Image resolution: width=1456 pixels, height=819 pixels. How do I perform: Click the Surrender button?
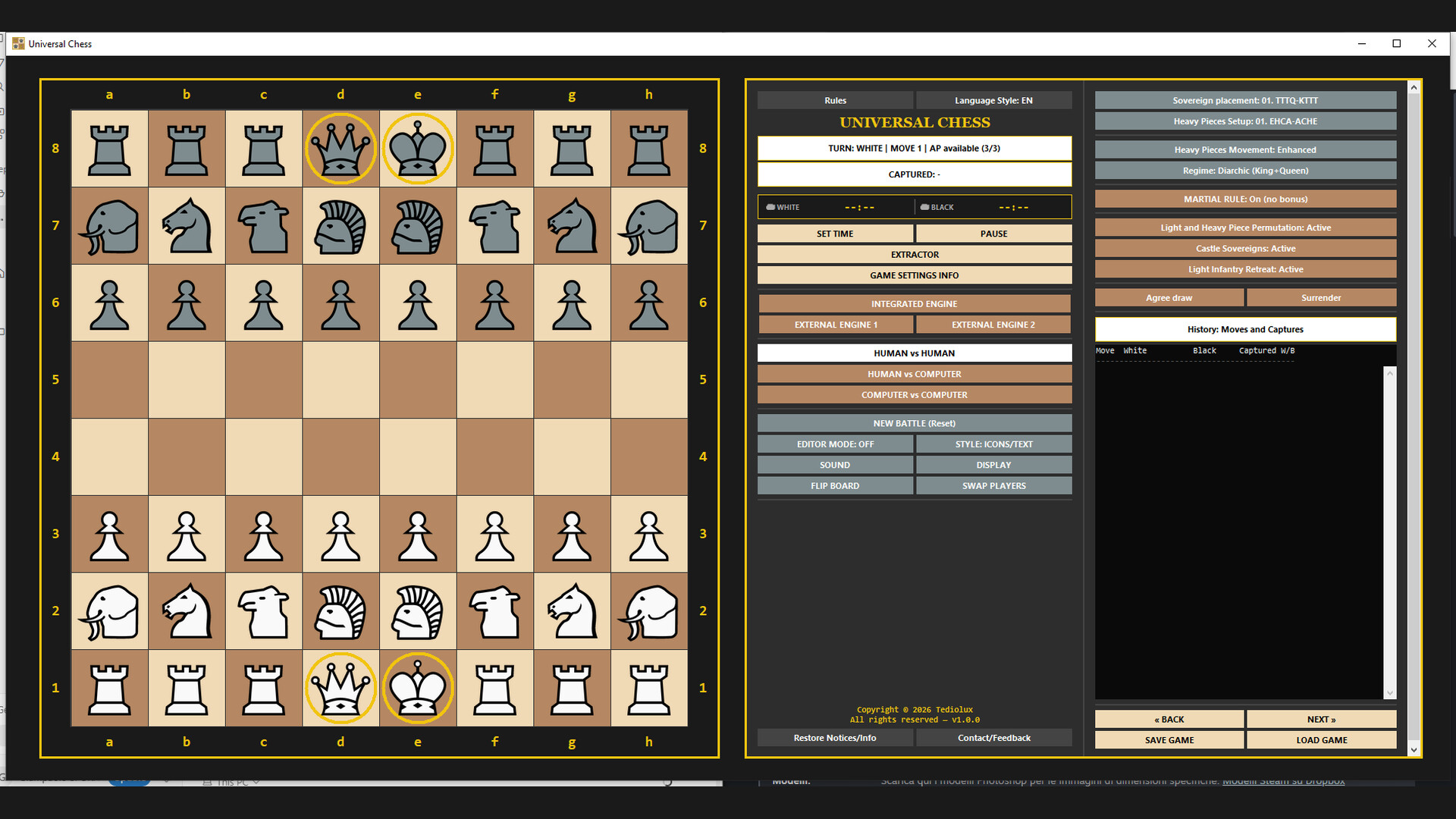point(1321,298)
